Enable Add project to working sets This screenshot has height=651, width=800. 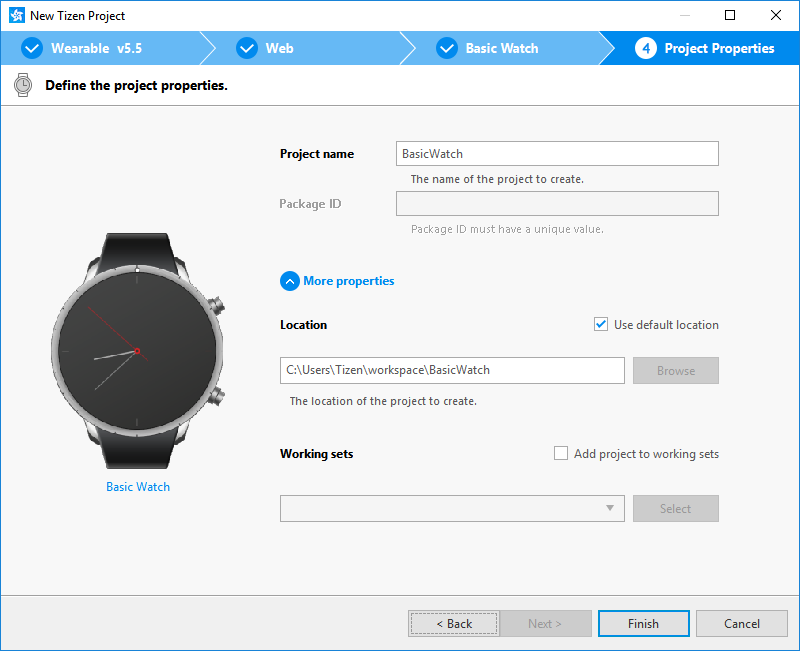pos(561,454)
